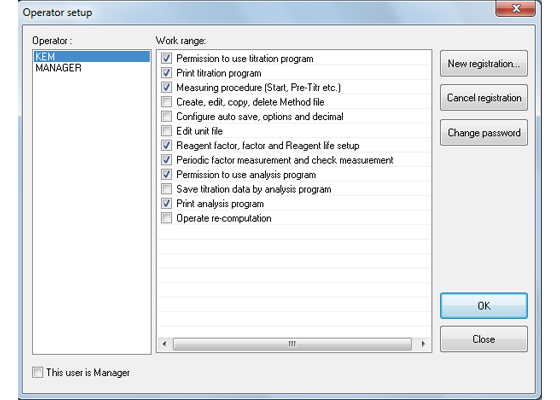Click Change password button

[x=484, y=133]
